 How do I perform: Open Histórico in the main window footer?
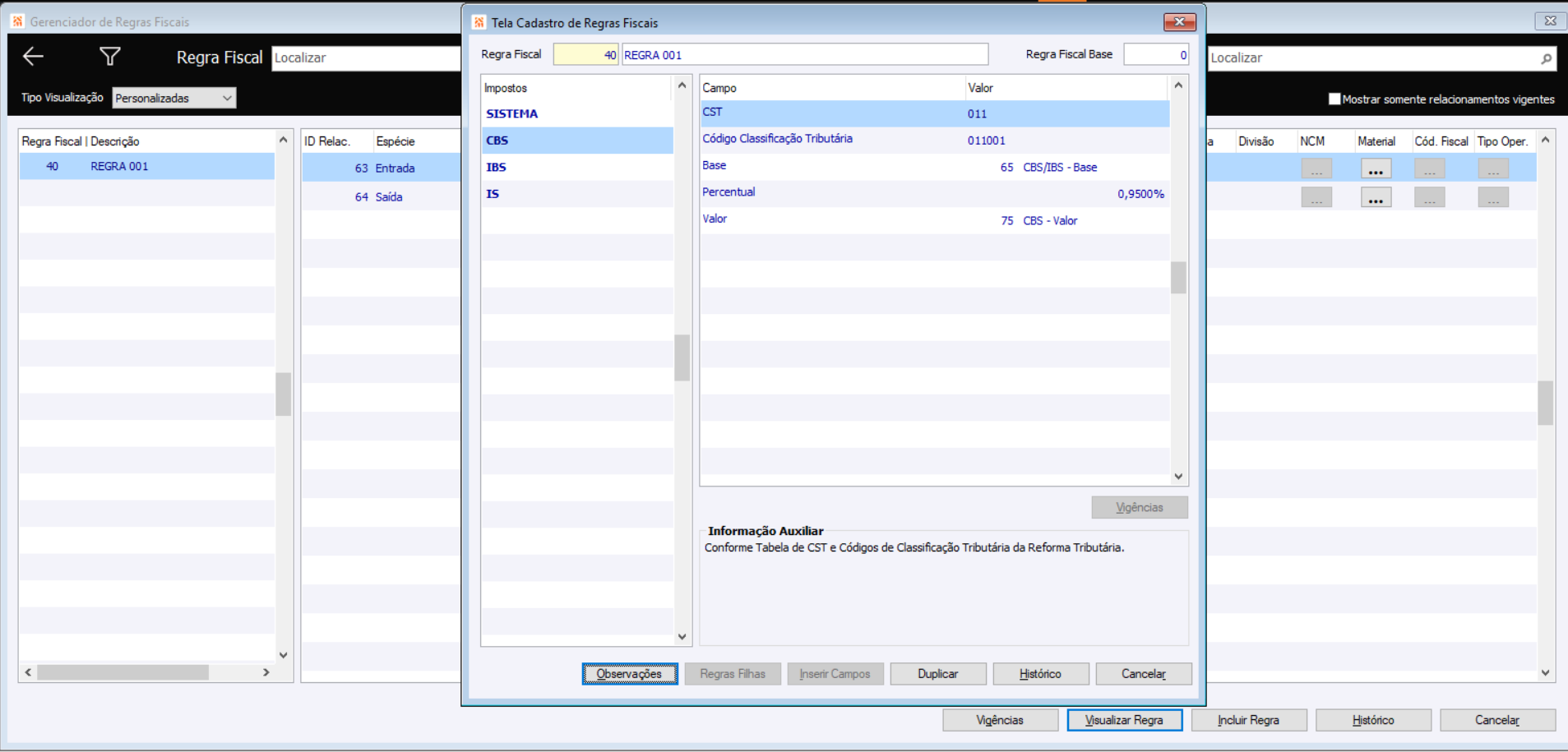click(1374, 720)
